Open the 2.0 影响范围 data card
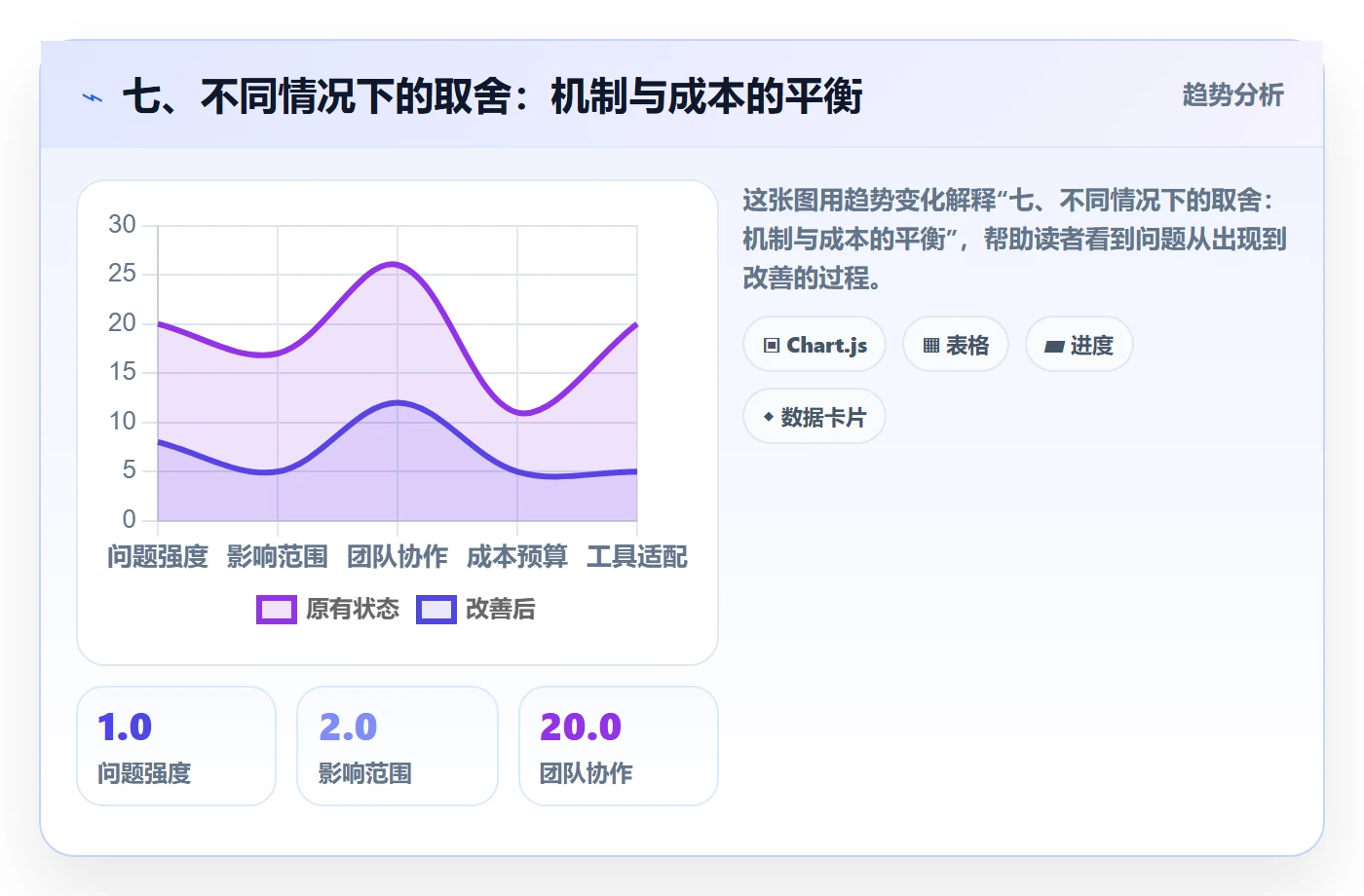The height and width of the screenshot is (896, 1364). pyautogui.click(x=398, y=746)
